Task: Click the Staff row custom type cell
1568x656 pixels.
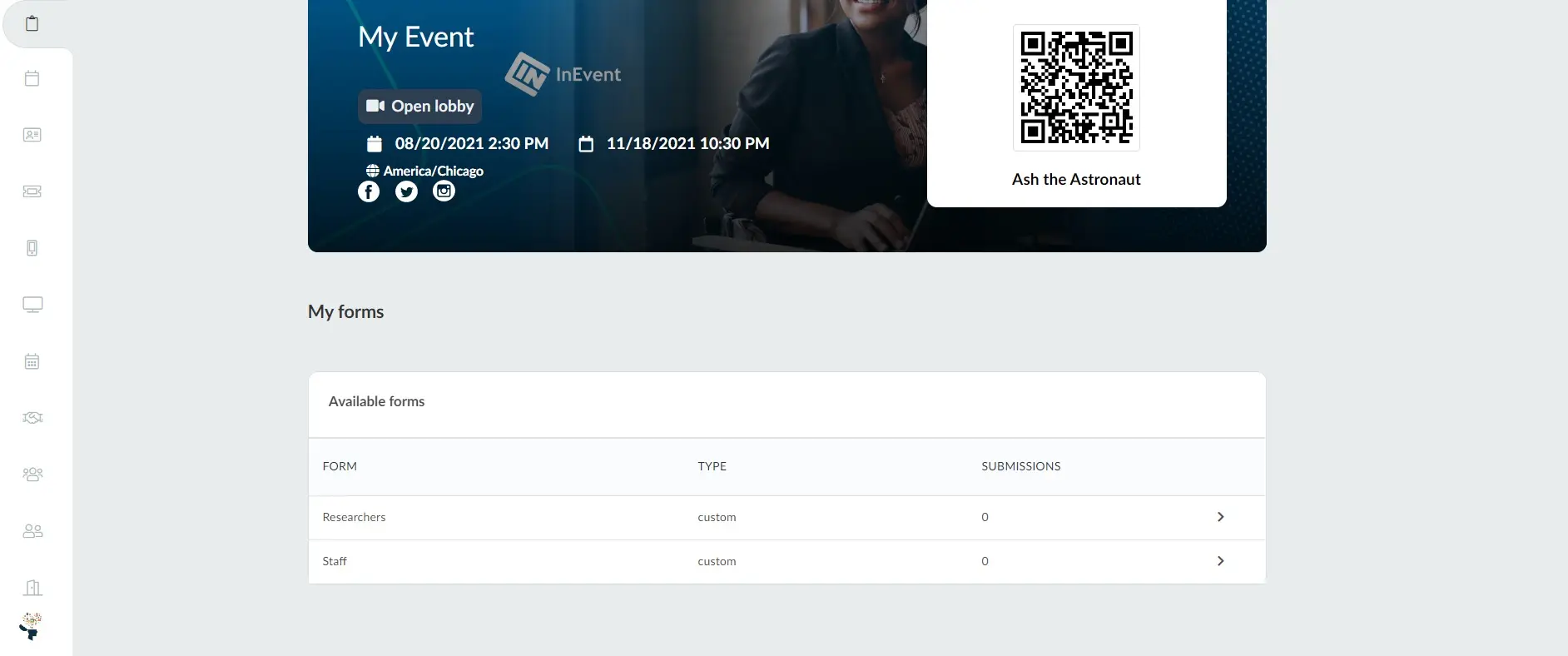Action: pos(717,561)
